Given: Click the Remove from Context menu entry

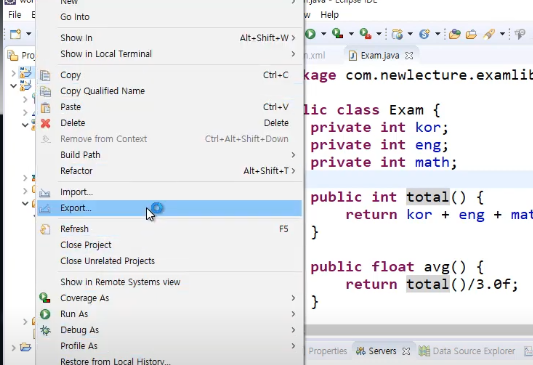Looking at the screenshot, I should 169,139.
